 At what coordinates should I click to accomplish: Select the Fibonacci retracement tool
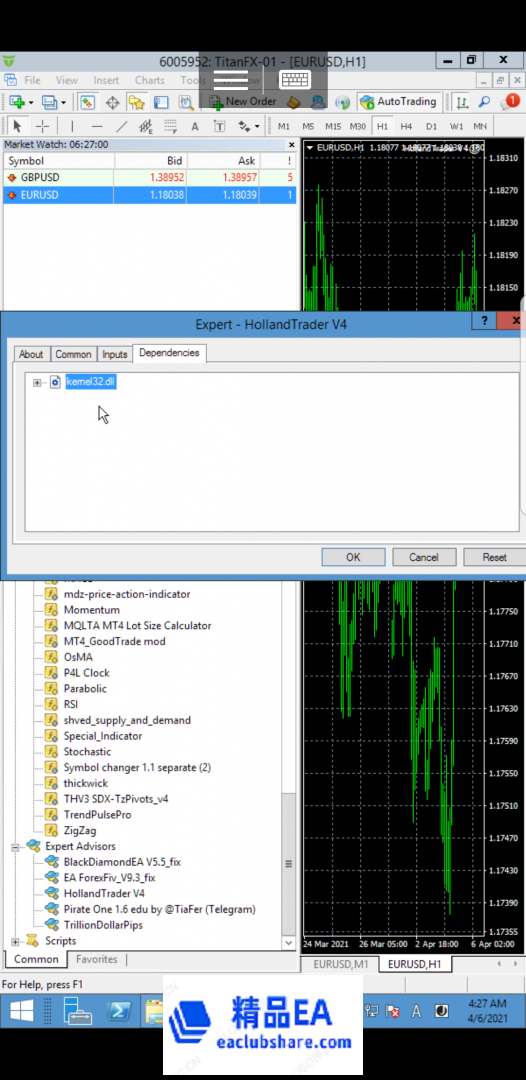[x=171, y=126]
